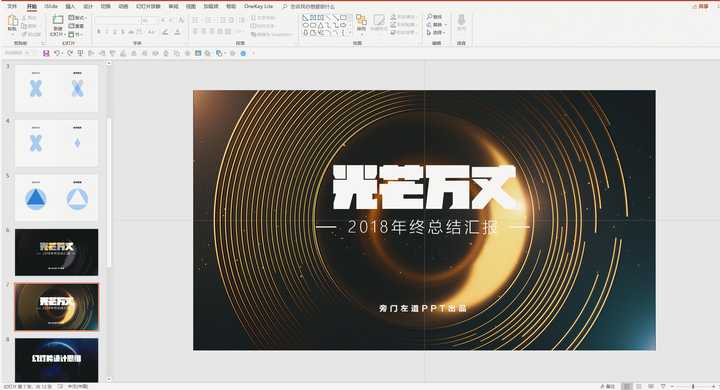Image resolution: width=720 pixels, height=390 pixels.
Task: Click the Dictate microphone icon
Action: [461, 22]
